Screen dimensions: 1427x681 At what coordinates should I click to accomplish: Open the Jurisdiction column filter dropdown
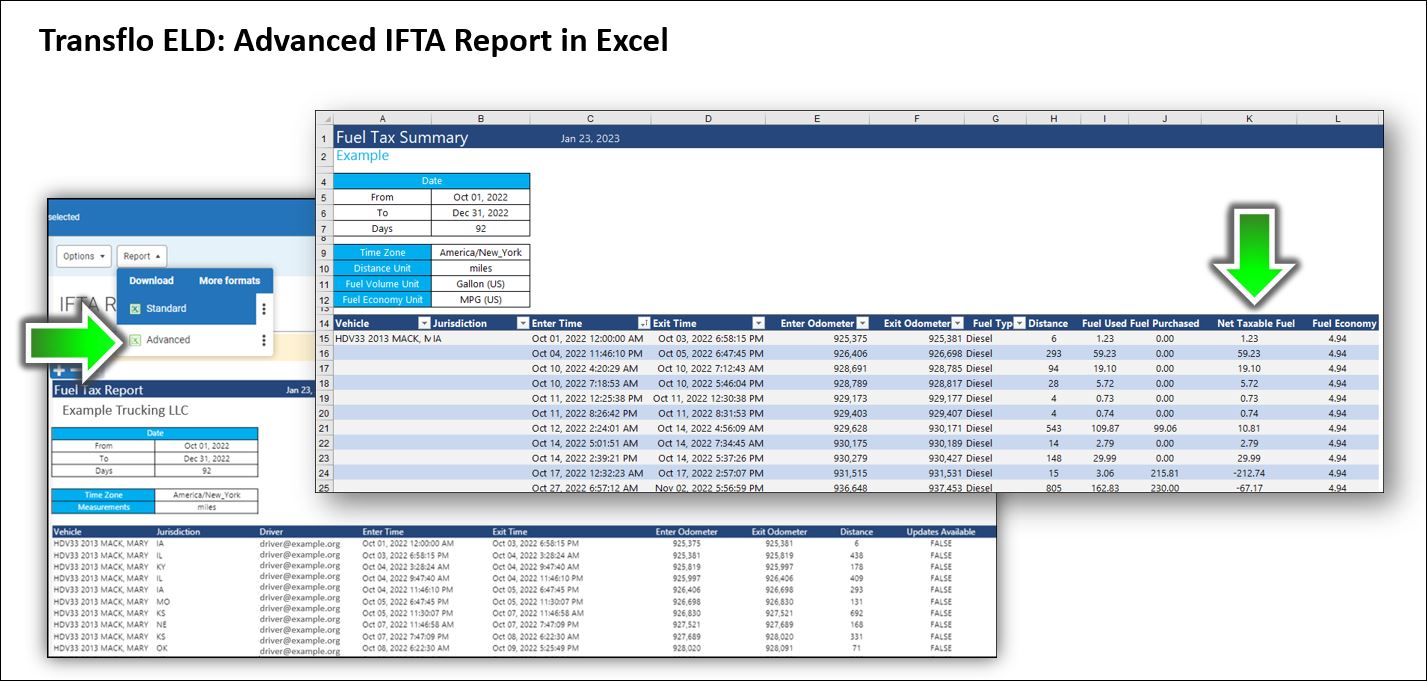point(522,323)
